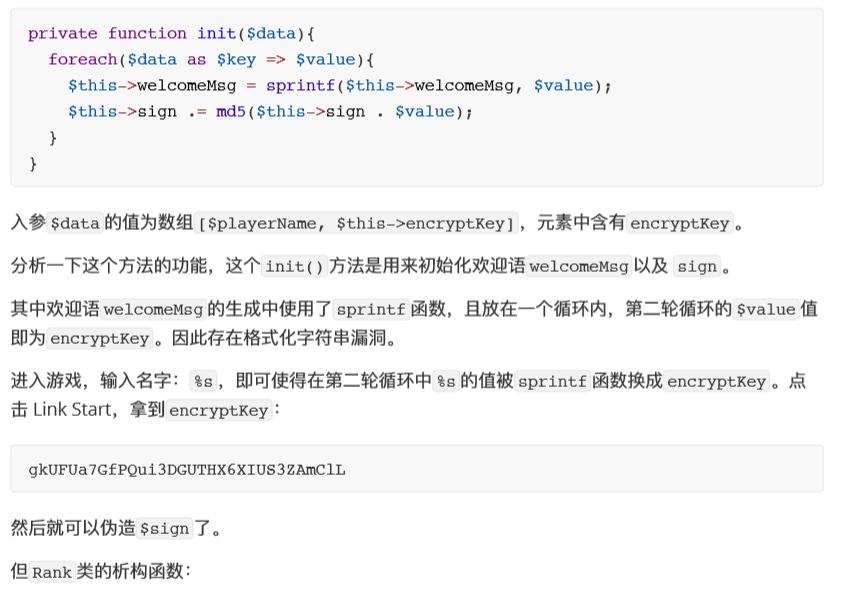
Task: Click the inline sign code after 以及
Action: pyautogui.click(x=697, y=267)
